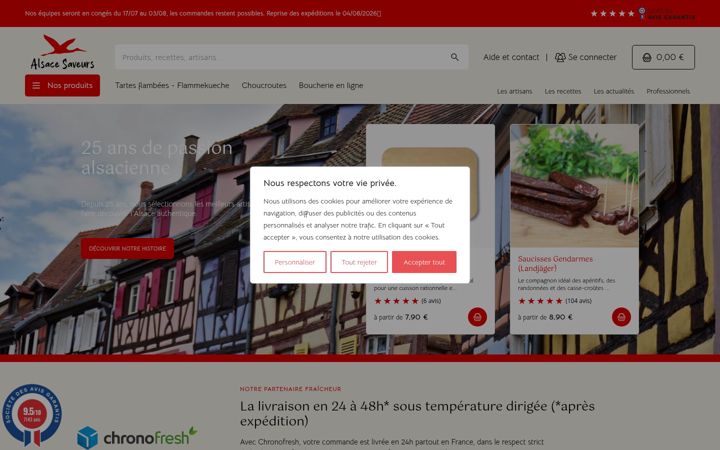Click Tout rejeter in cookie dialog

tap(359, 262)
